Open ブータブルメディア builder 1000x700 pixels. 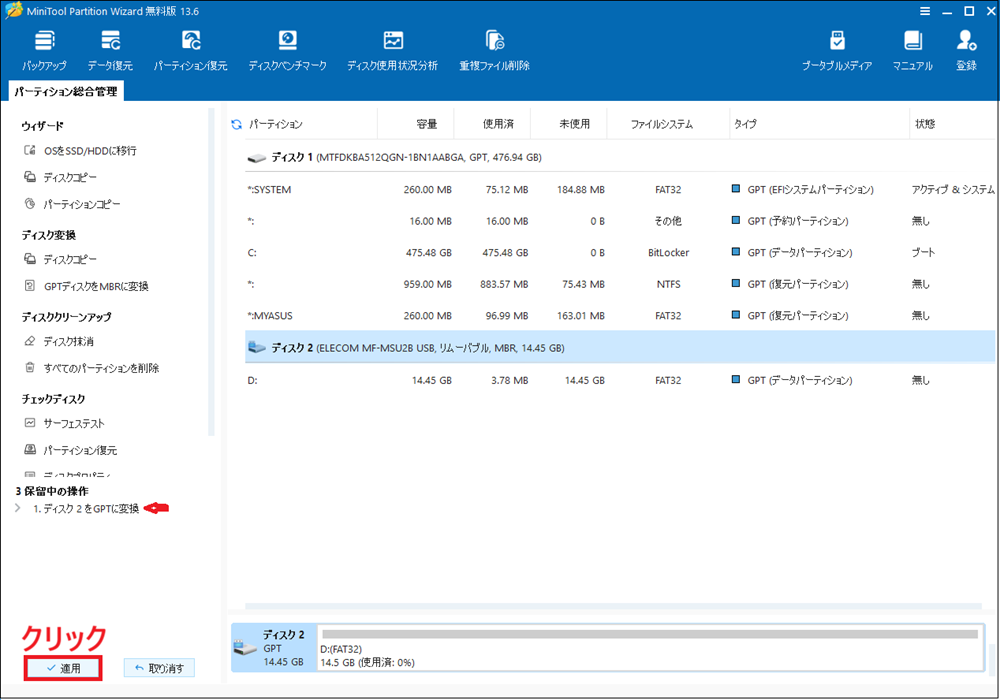[836, 50]
